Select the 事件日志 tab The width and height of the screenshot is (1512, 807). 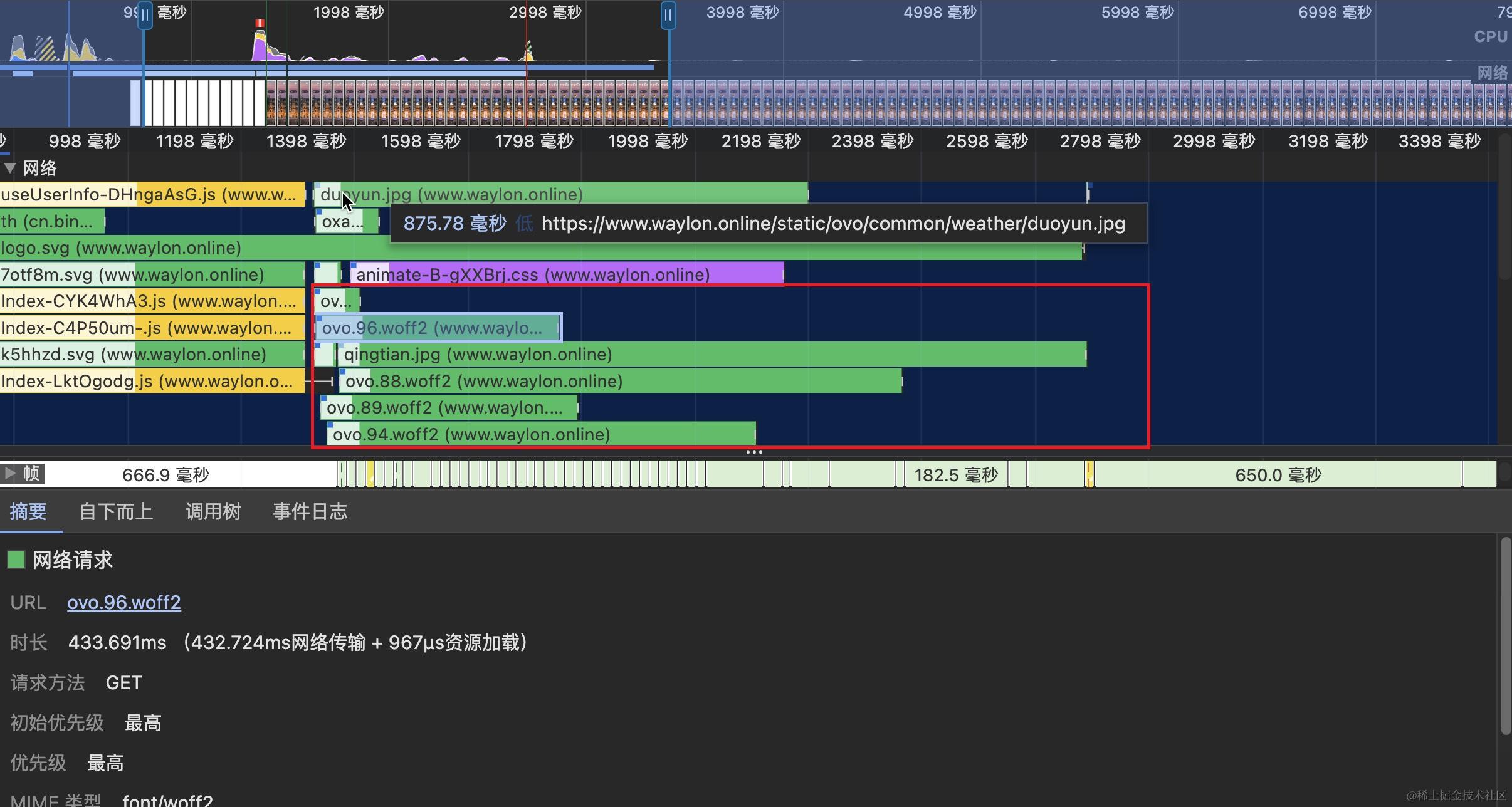click(x=310, y=512)
